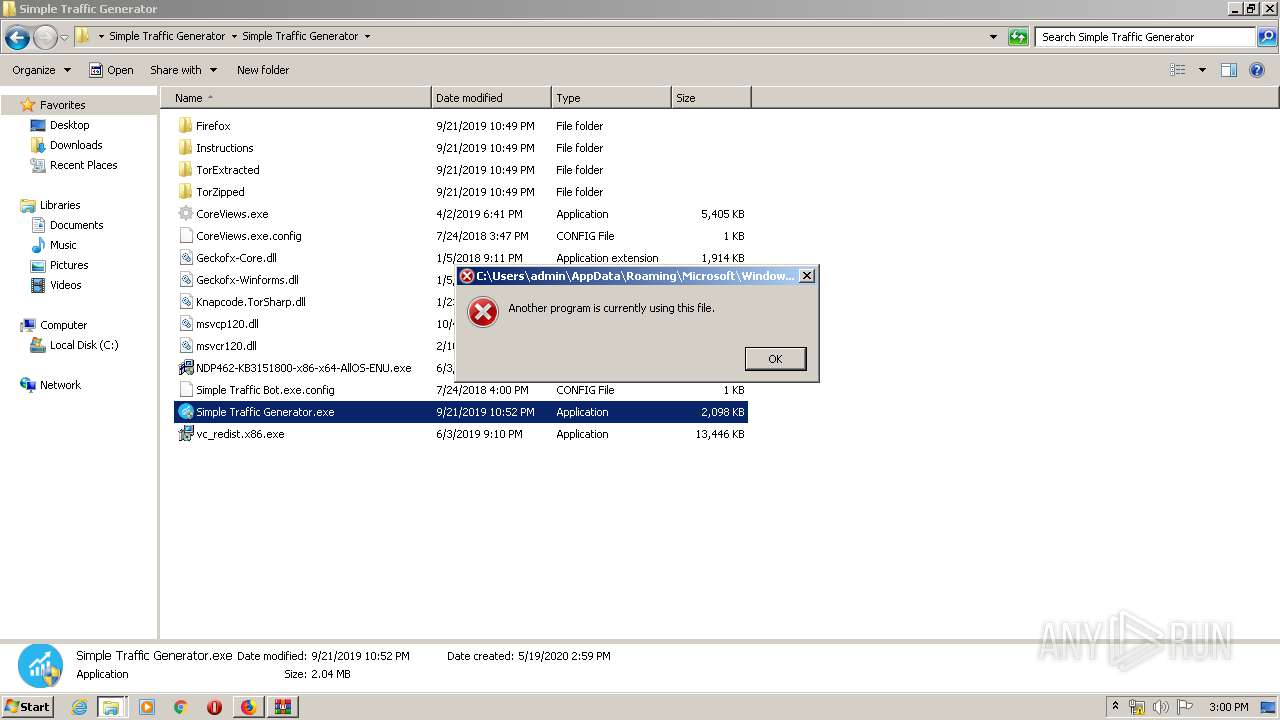Open Downloads in the navigation pane
This screenshot has height=720, width=1280.
pos(76,145)
